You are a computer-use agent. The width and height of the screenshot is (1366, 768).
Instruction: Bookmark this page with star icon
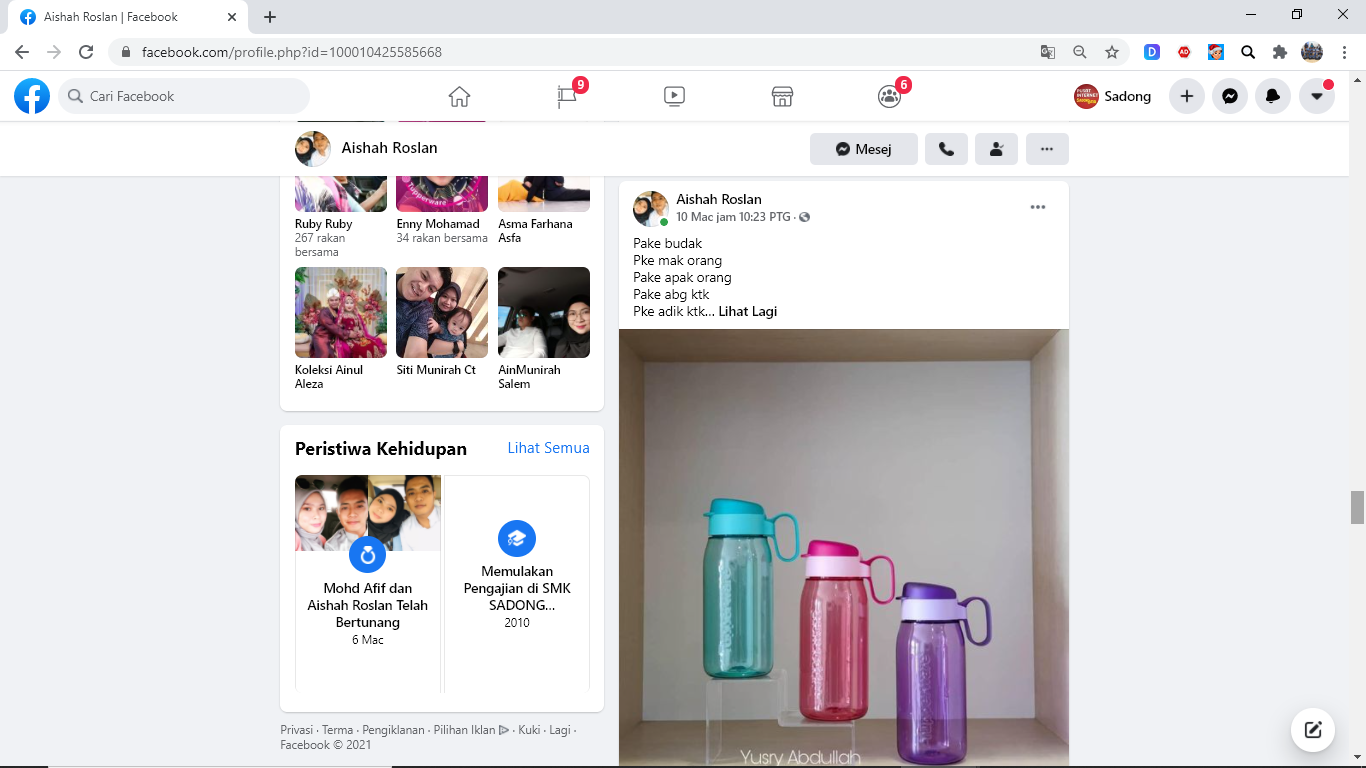[x=1111, y=52]
